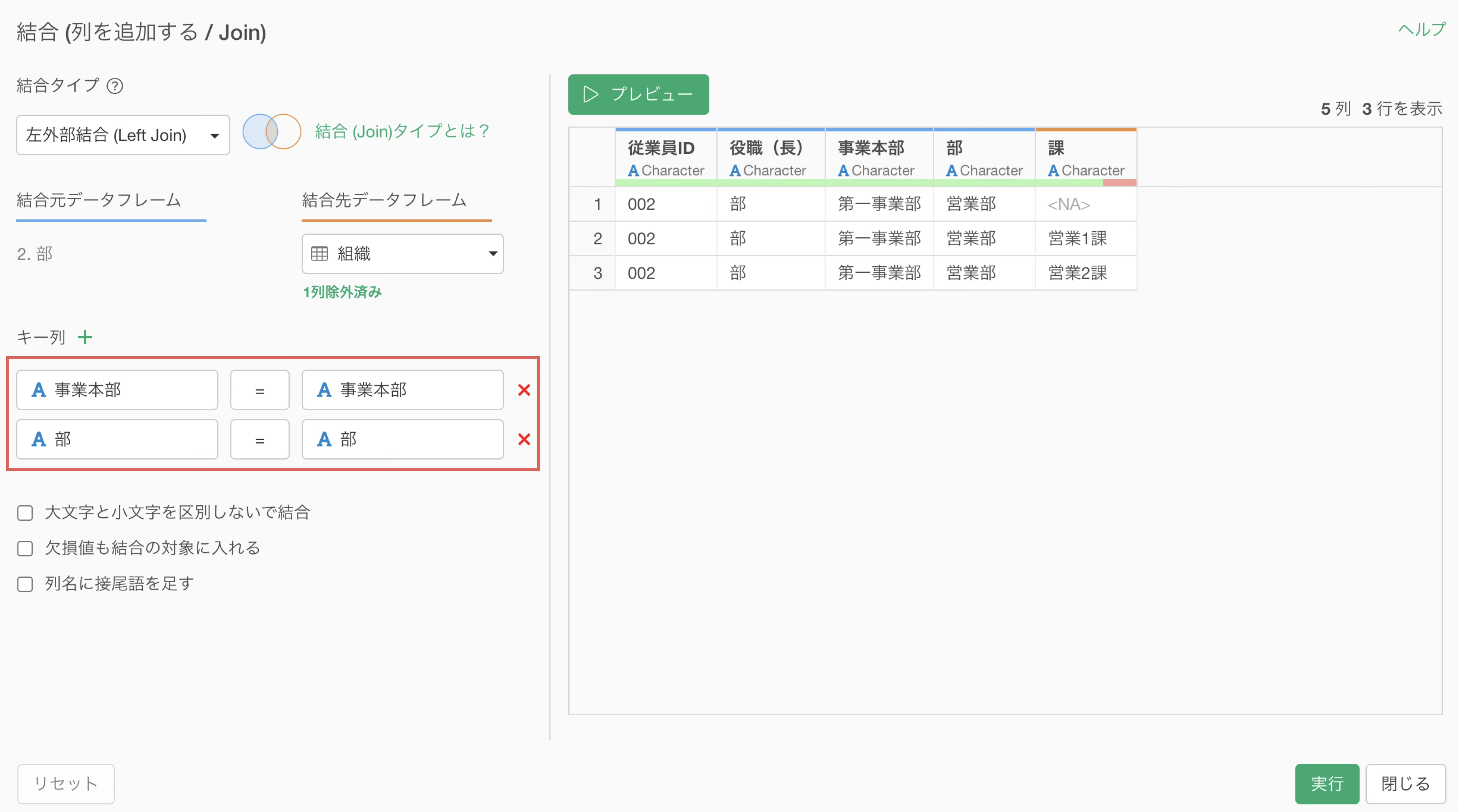Open the Left Join type dropdown
1459x812 pixels.
[122, 135]
